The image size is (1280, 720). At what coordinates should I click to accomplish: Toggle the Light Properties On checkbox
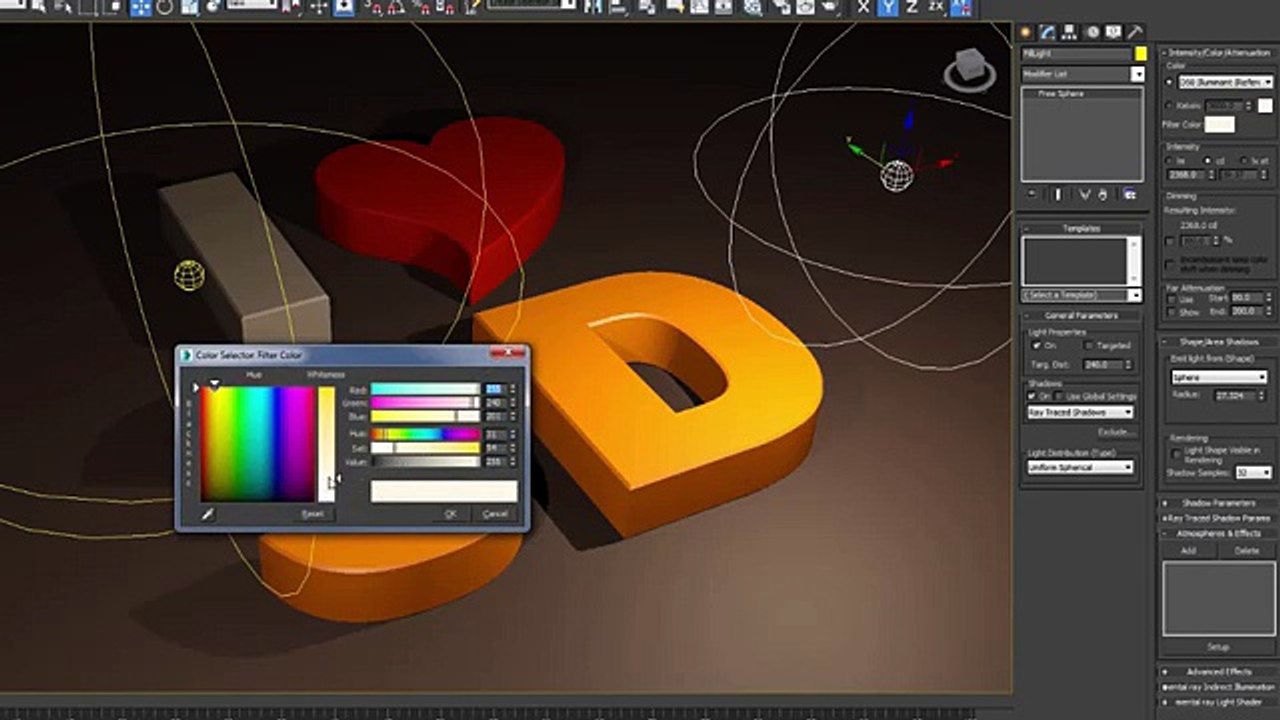(1036, 345)
